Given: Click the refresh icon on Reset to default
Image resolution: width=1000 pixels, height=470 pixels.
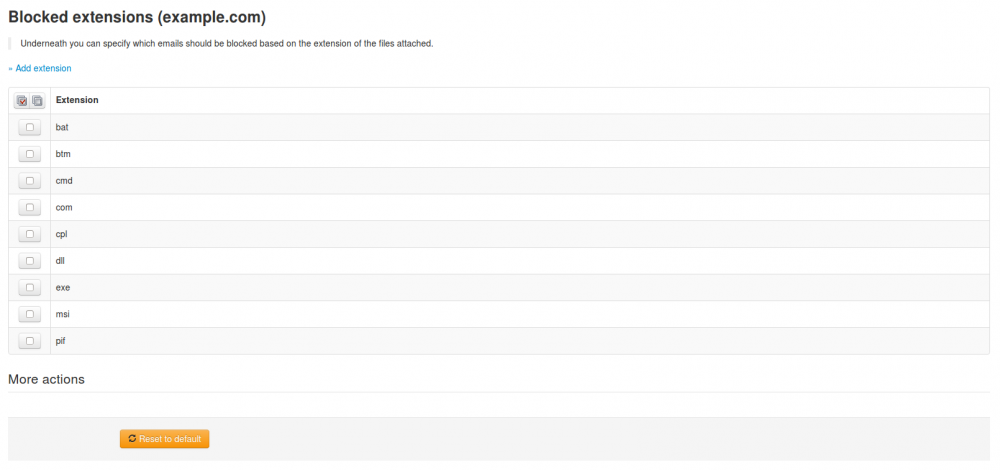Looking at the screenshot, I should [x=132, y=439].
